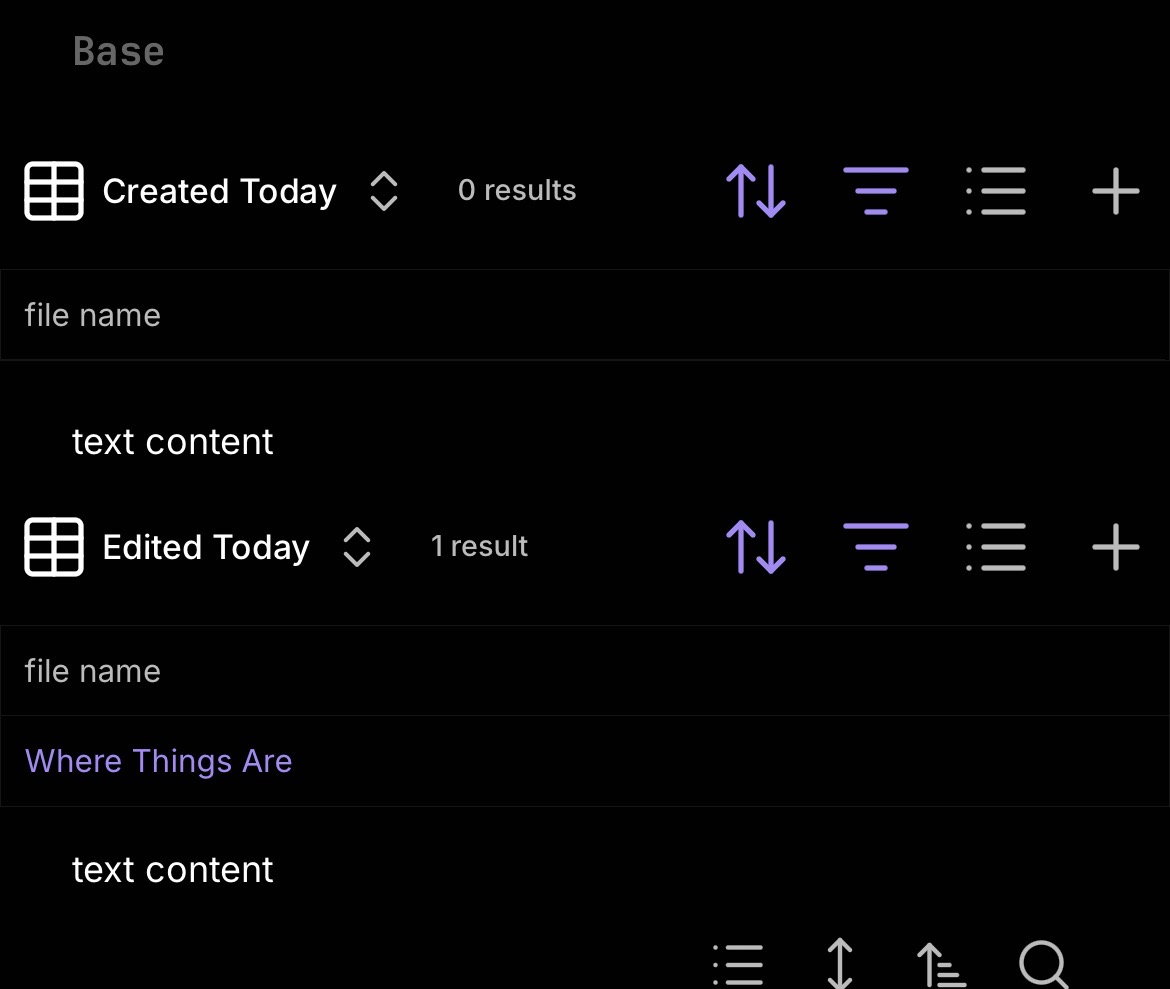Click the bottom vertical double-arrow icon
This screenshot has height=989, width=1170.
pyautogui.click(x=840, y=964)
